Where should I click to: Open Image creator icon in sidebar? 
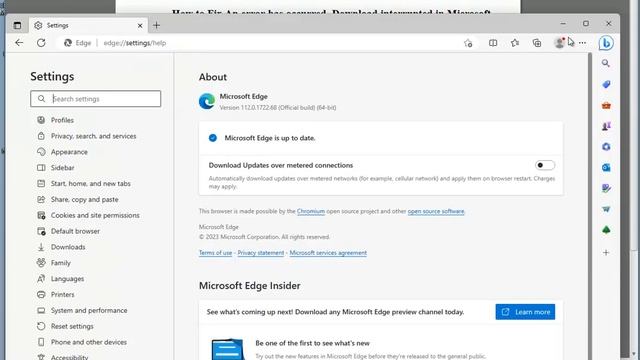pyautogui.click(x=606, y=188)
